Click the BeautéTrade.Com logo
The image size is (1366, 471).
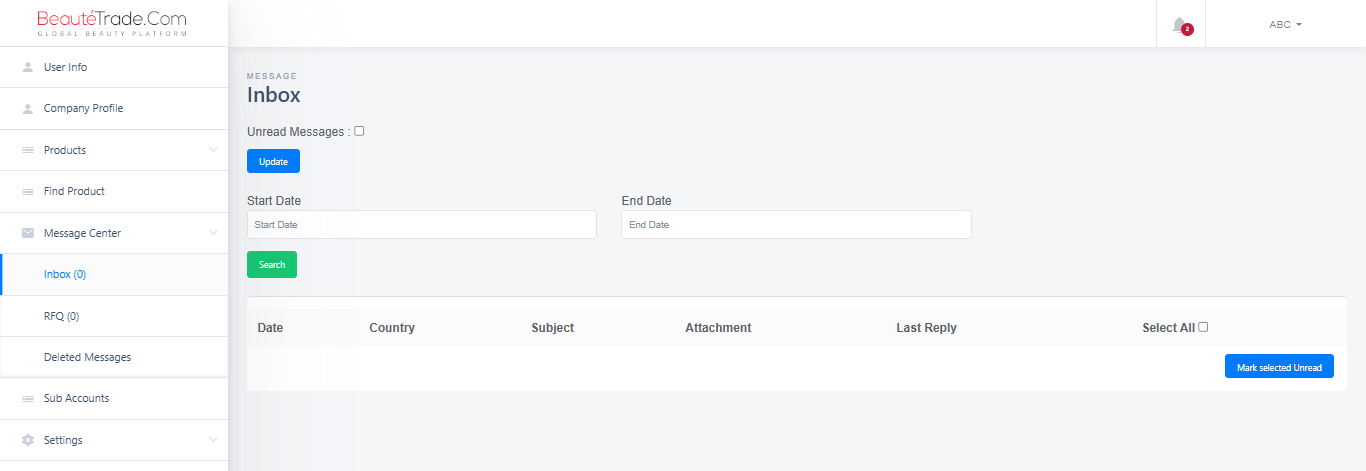112,23
